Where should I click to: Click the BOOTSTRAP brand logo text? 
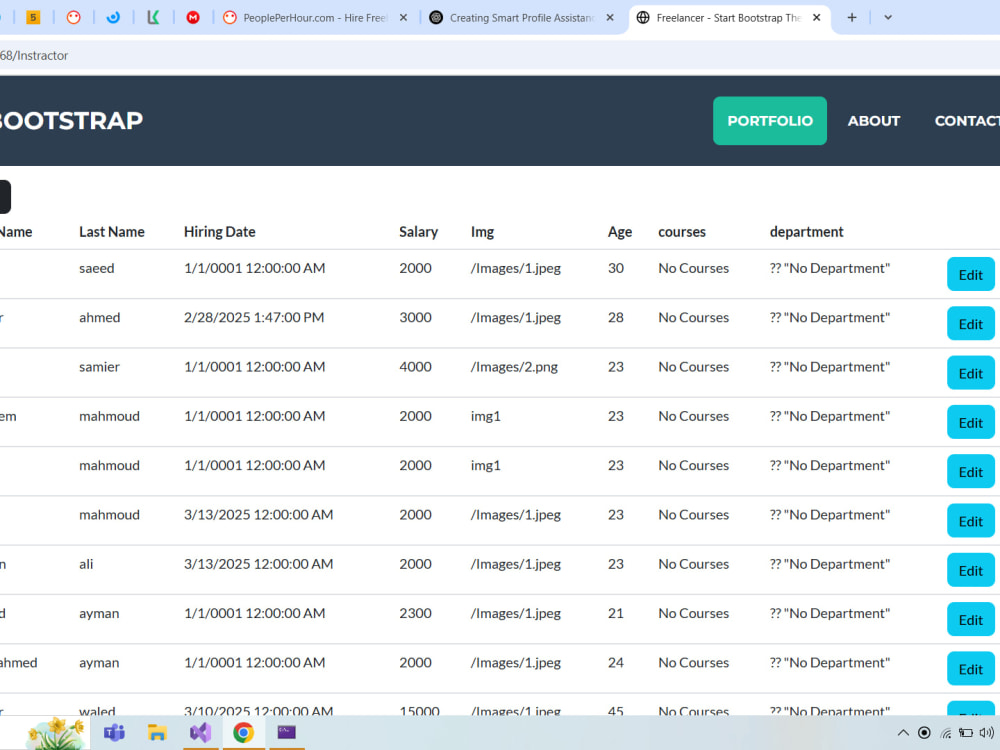pyautogui.click(x=71, y=121)
